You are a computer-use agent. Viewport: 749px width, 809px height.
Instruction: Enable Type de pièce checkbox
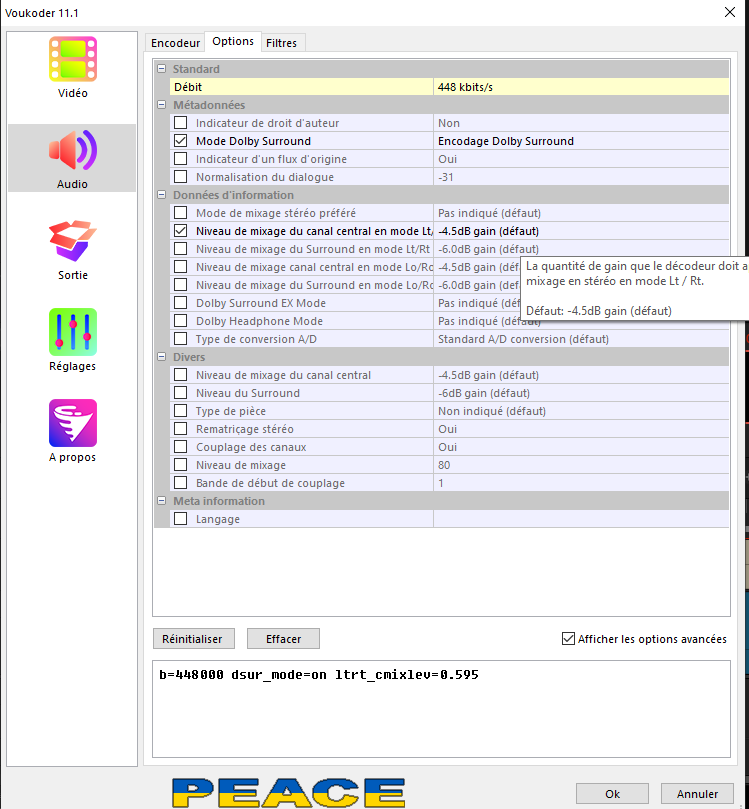coord(181,411)
